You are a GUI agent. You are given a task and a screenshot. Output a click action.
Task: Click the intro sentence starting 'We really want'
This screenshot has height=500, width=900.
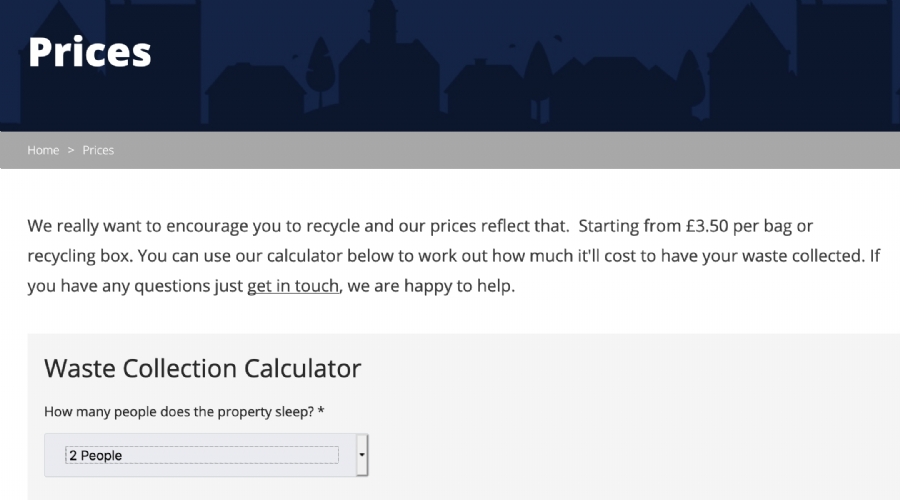pos(298,226)
